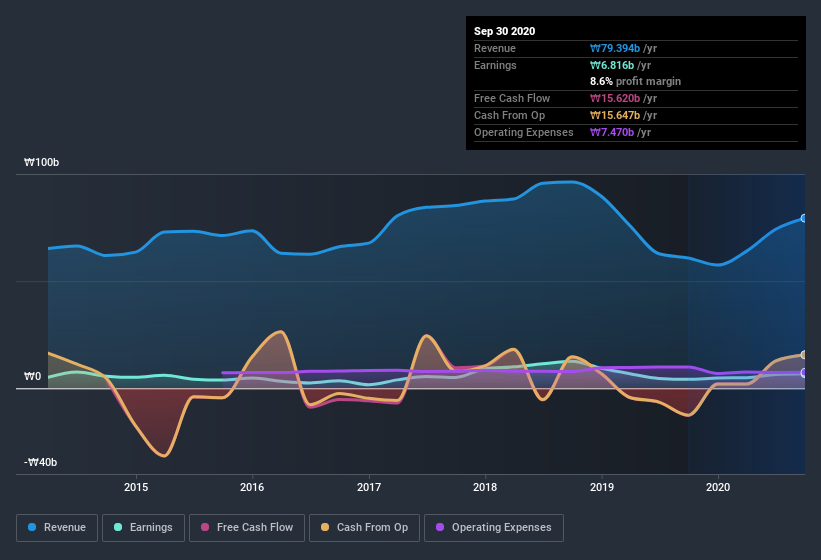Viewport: 821px width, 560px height.
Task: Click the Sep 30 2020 tooltip header
Action: (x=505, y=31)
